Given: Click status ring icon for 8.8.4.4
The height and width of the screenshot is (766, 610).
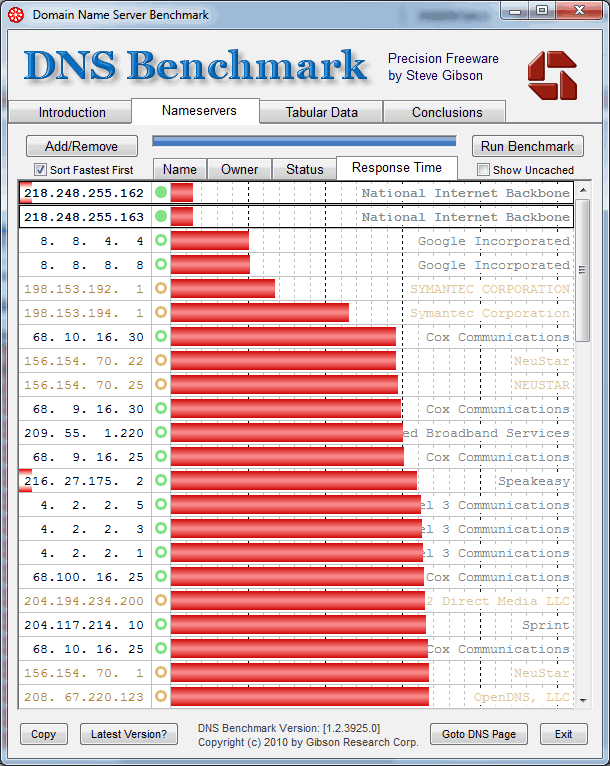Looking at the screenshot, I should pos(161,240).
